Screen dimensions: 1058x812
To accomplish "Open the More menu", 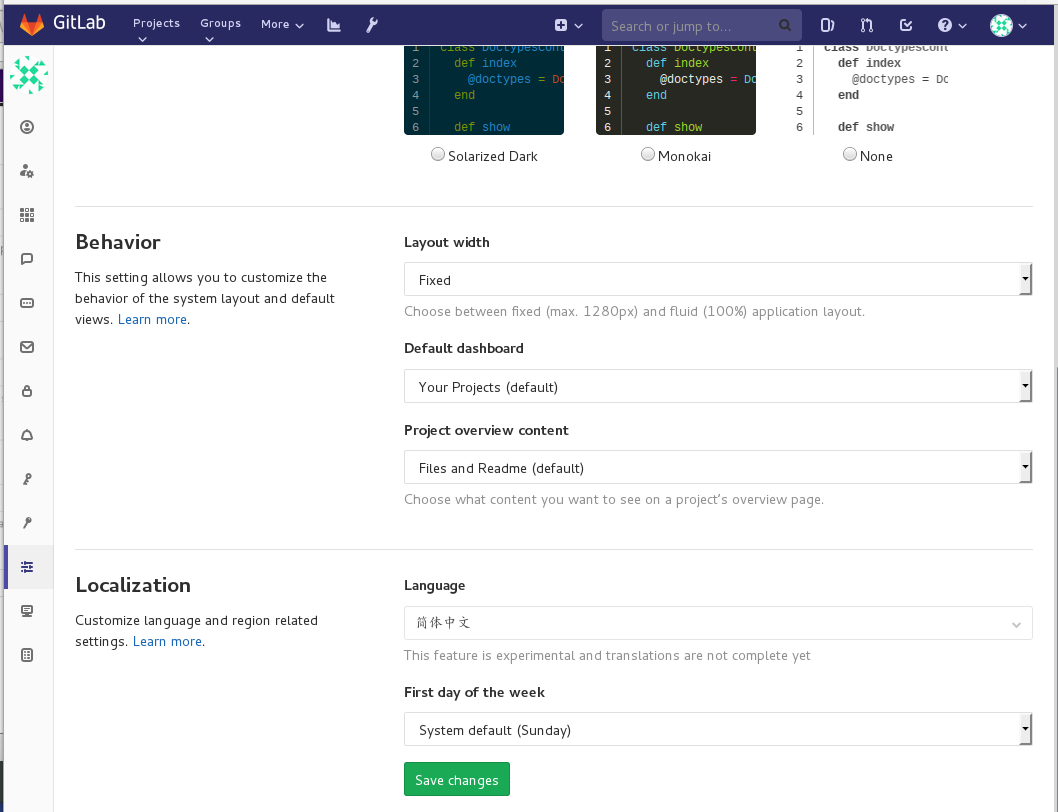I will pyautogui.click(x=282, y=24).
